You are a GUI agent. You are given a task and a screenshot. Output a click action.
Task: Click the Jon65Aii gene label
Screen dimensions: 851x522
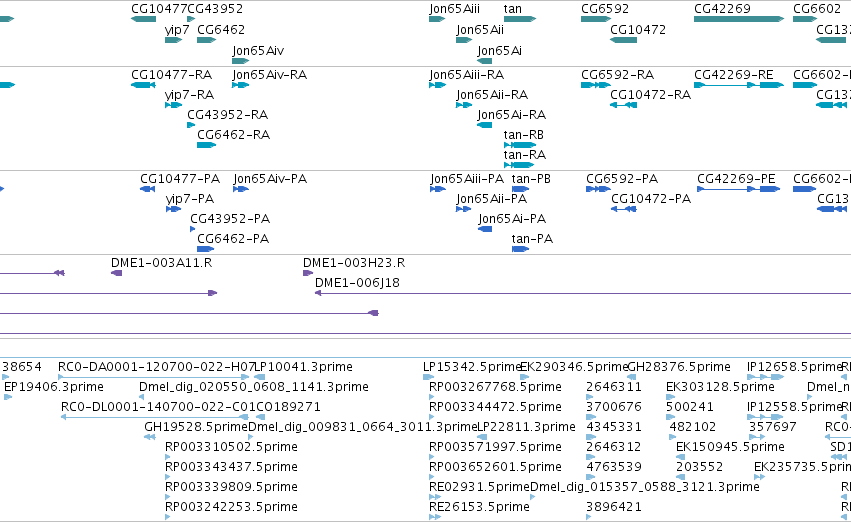coord(480,29)
